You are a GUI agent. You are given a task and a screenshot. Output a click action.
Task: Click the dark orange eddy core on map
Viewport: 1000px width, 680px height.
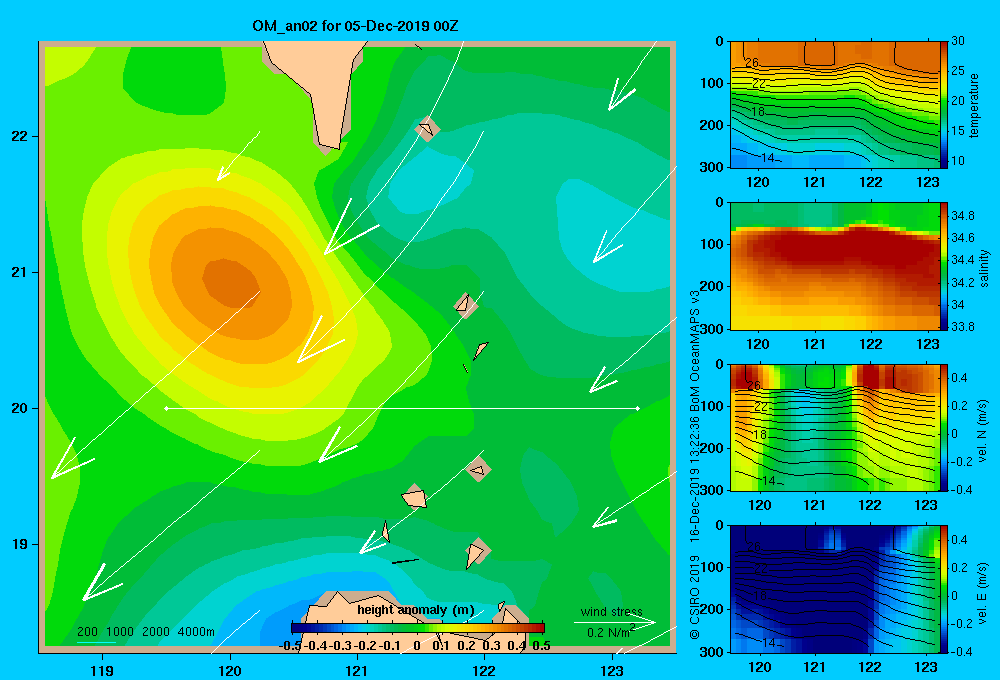click(230, 283)
